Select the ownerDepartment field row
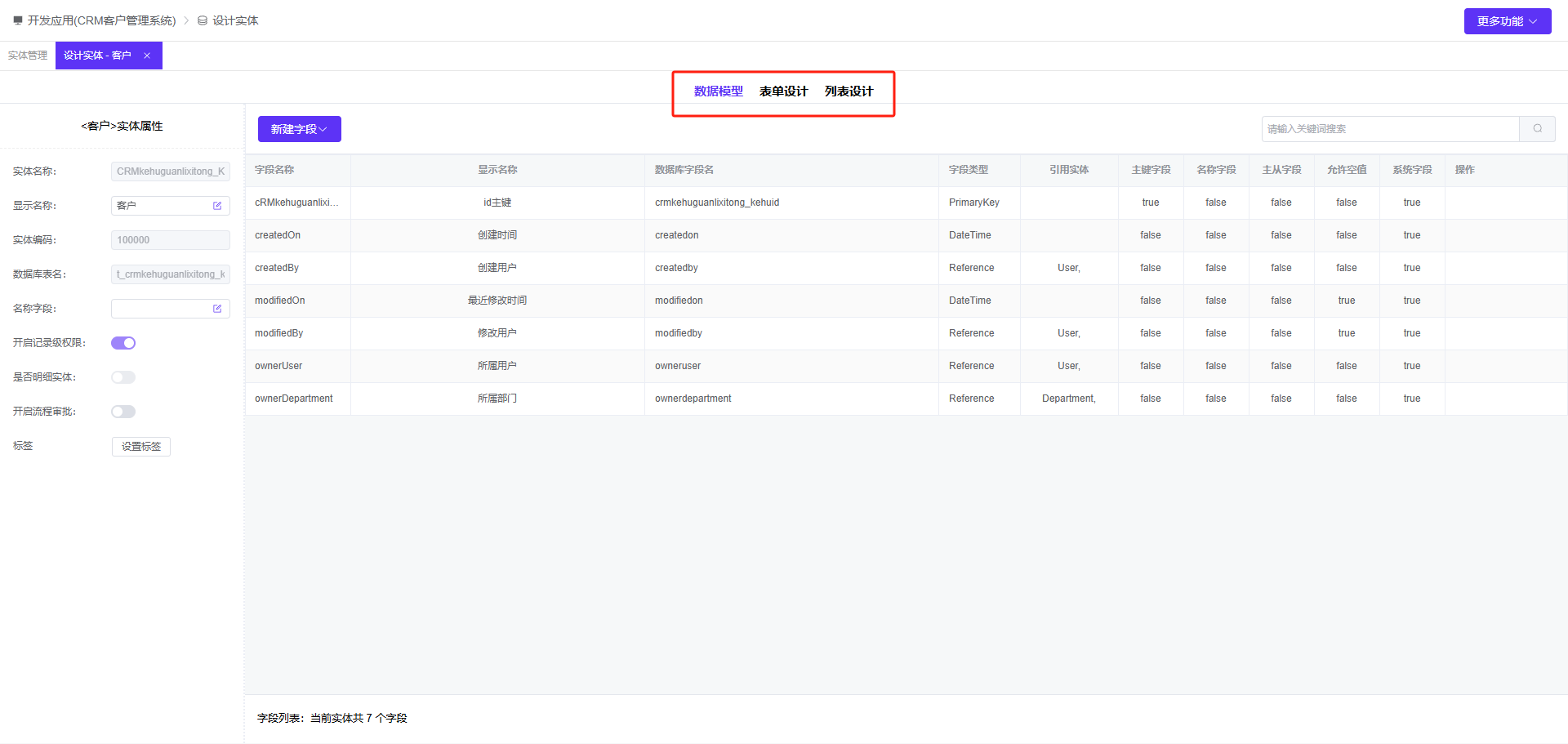 pyautogui.click(x=294, y=399)
